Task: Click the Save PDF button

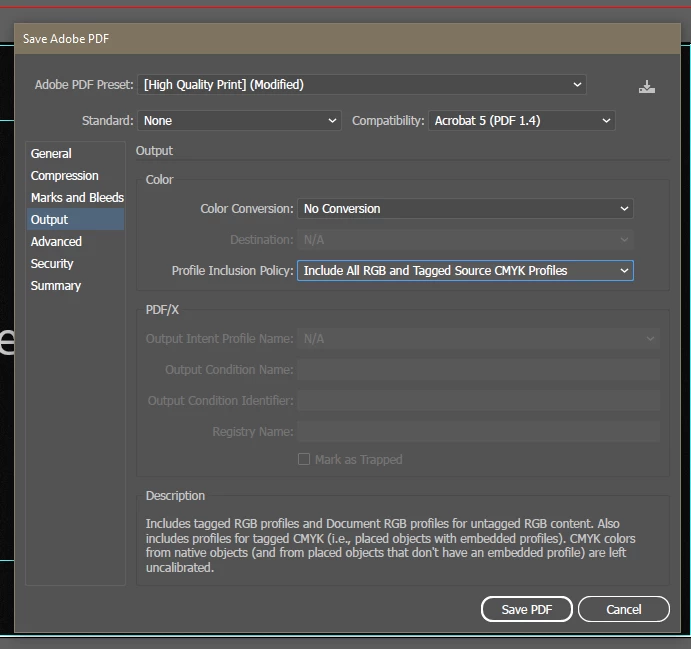Action: [527, 609]
